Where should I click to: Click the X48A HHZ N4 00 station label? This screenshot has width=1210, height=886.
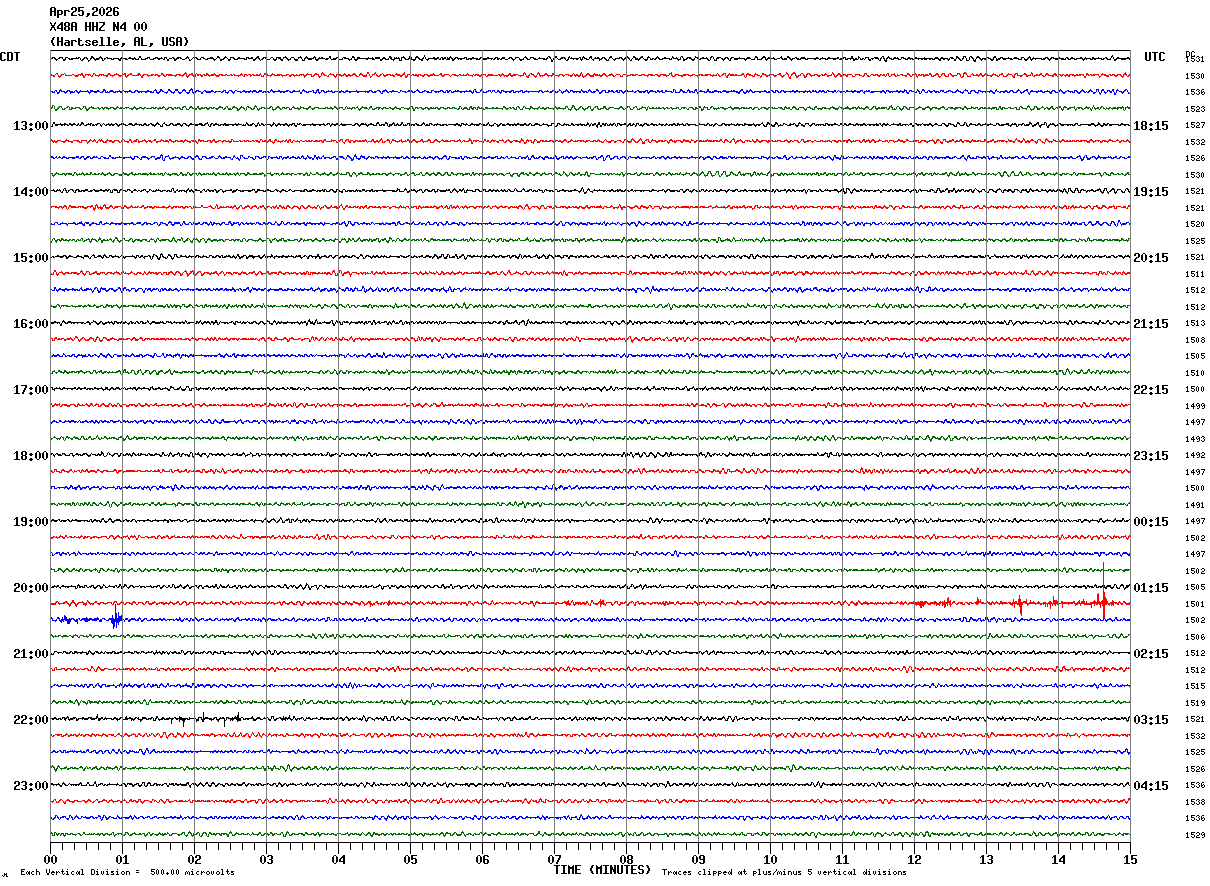pyautogui.click(x=98, y=27)
